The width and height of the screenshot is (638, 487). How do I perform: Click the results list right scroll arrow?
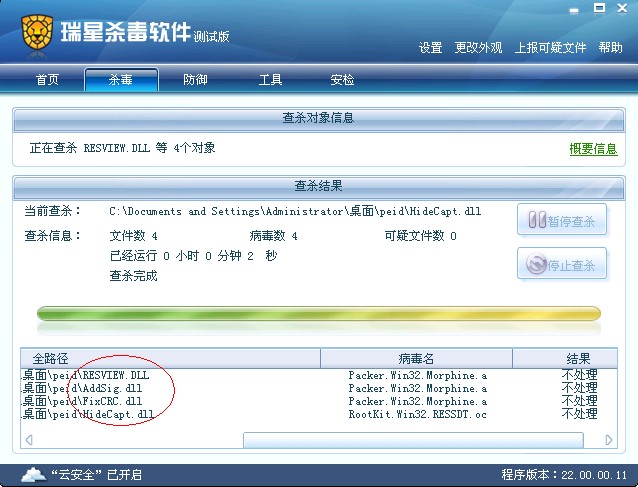609,440
